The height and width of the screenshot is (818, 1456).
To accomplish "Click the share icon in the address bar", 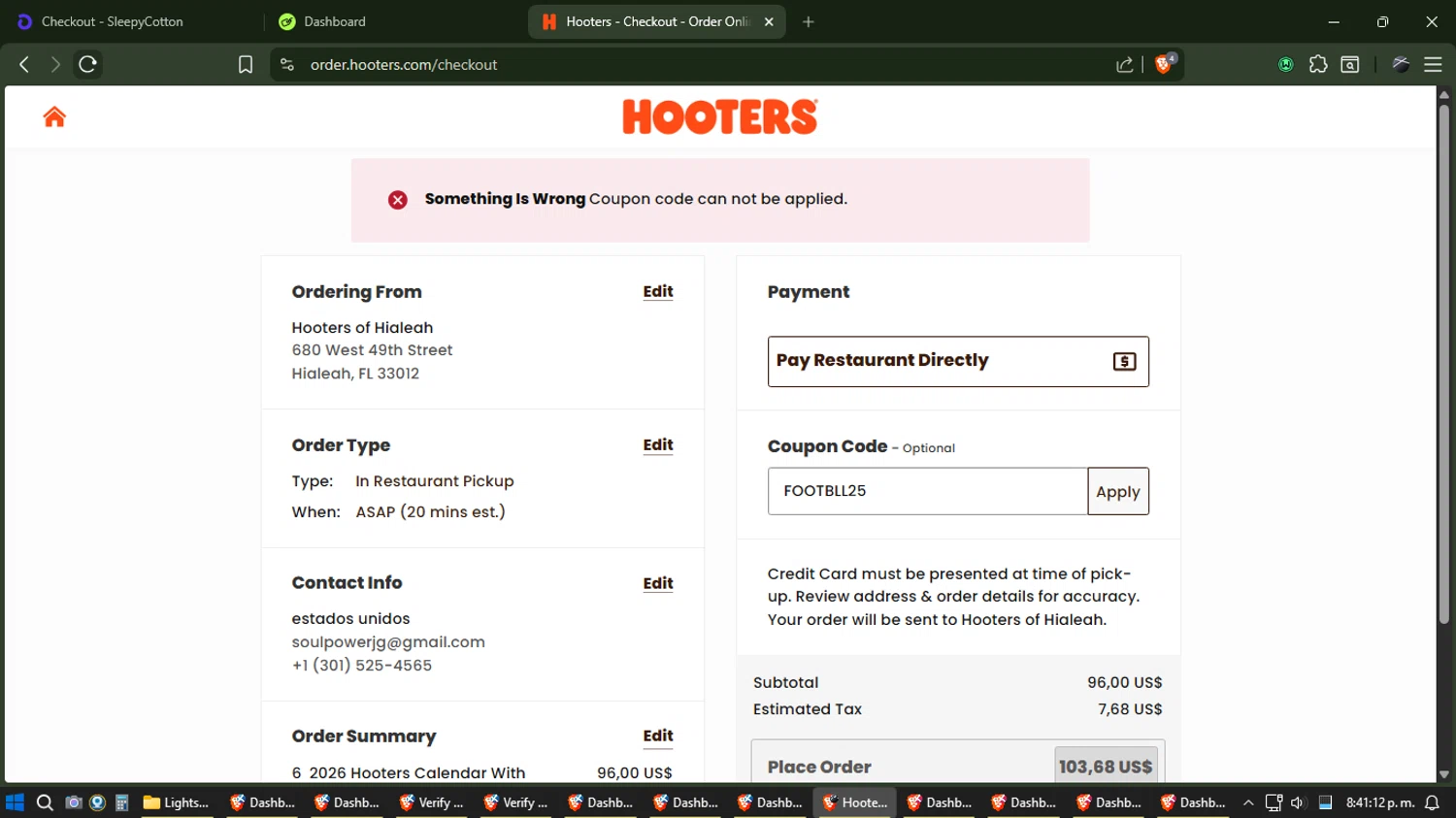I will click(1125, 65).
